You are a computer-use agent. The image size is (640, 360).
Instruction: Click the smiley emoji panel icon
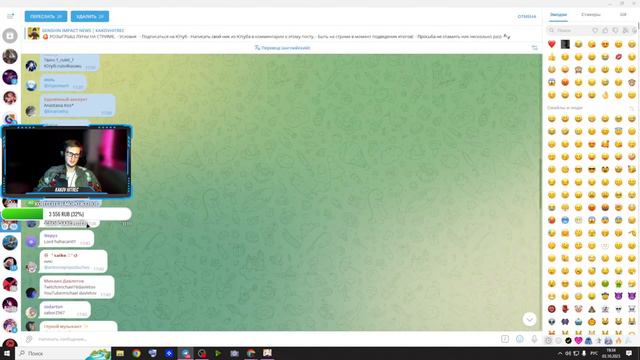coord(520,339)
